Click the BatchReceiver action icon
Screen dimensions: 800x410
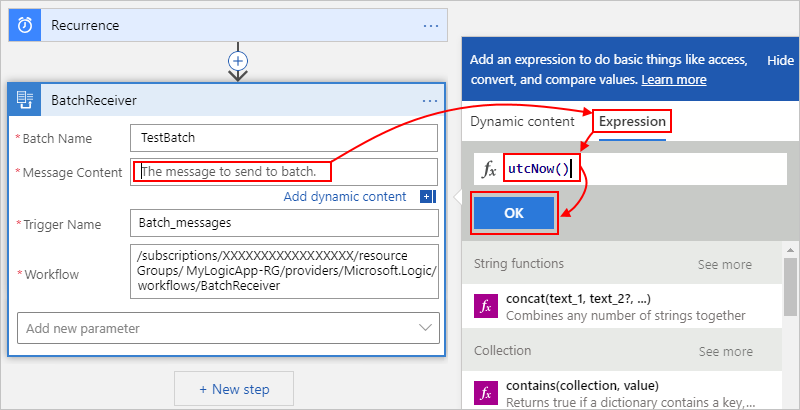pyautogui.click(x=26, y=100)
